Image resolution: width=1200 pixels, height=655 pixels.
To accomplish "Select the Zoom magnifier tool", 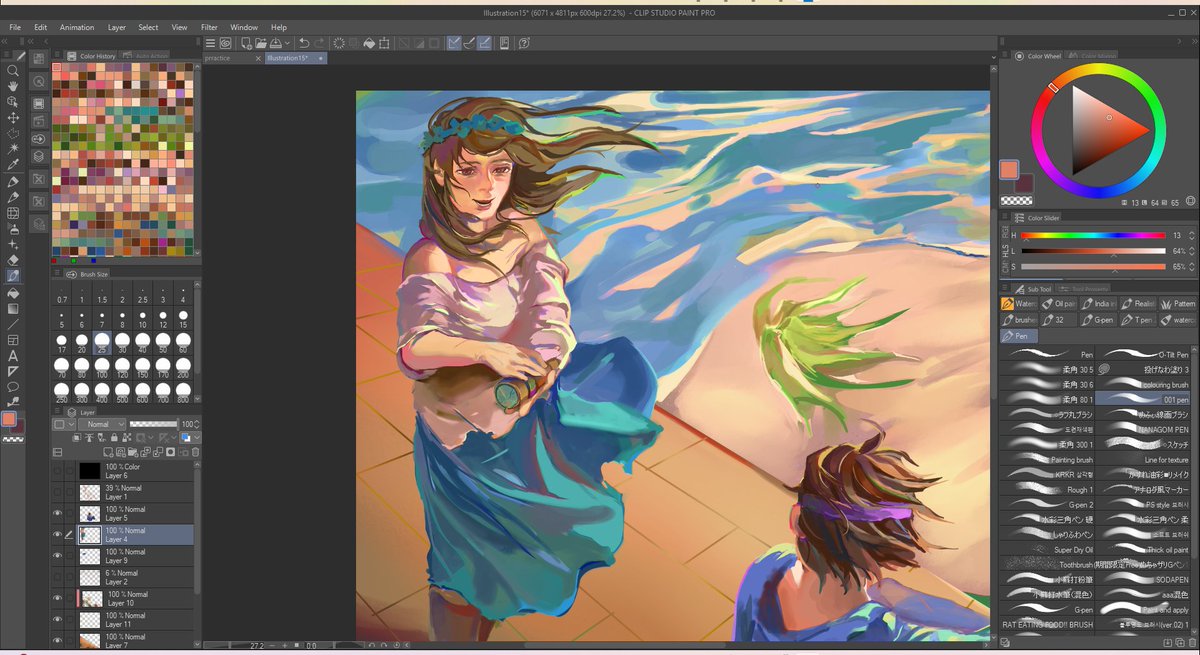I will point(13,71).
